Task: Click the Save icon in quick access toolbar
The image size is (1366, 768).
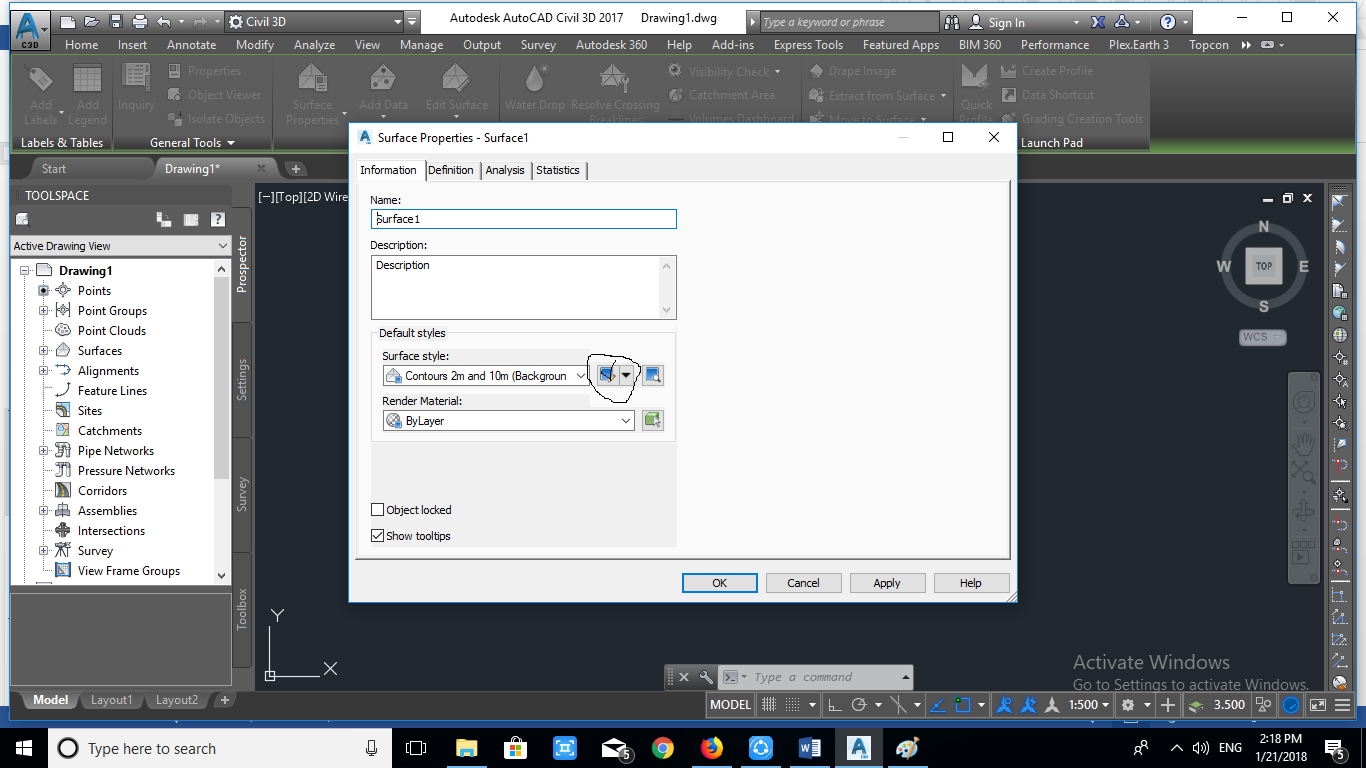Action: (116, 21)
